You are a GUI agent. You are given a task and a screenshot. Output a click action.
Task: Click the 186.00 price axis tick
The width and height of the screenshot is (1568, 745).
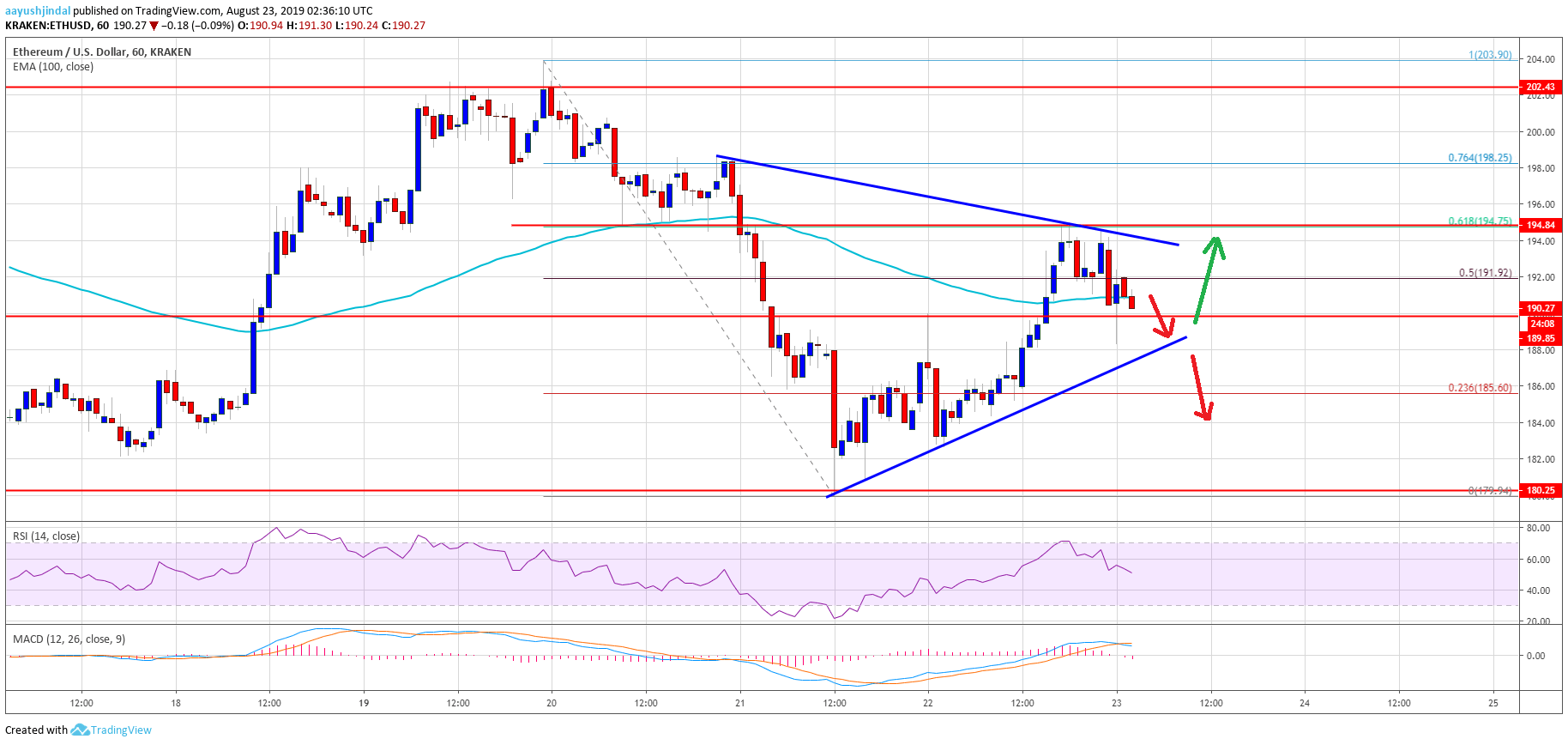pos(1541,386)
